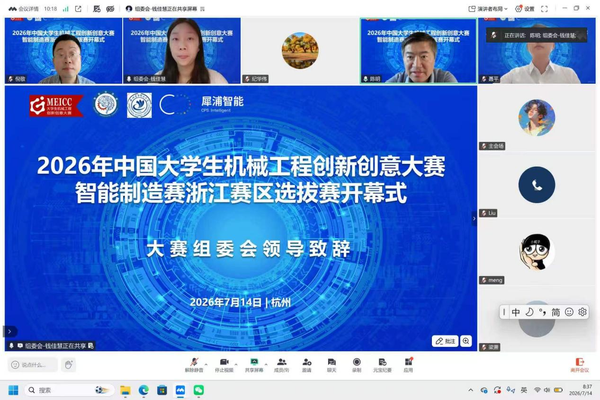Toggle the half-moon width mode in IME bar

point(529,312)
